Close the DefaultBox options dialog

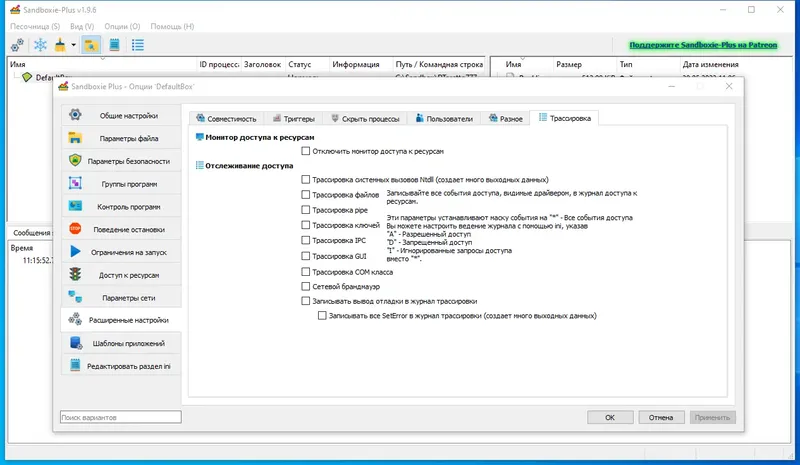tap(729, 86)
